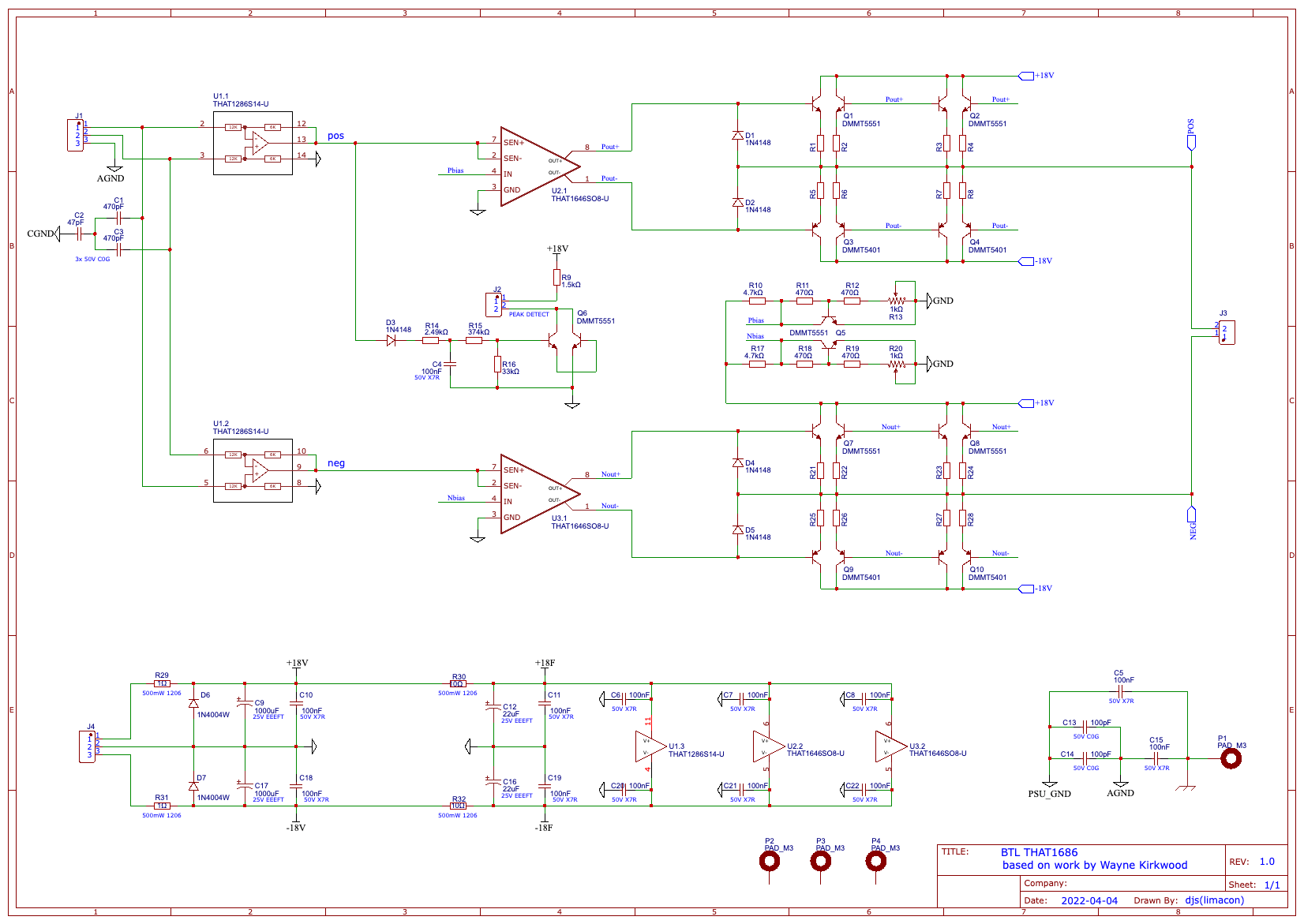Pick the D1 1N4148 diode symbol
1304x924 pixels.
[738, 136]
